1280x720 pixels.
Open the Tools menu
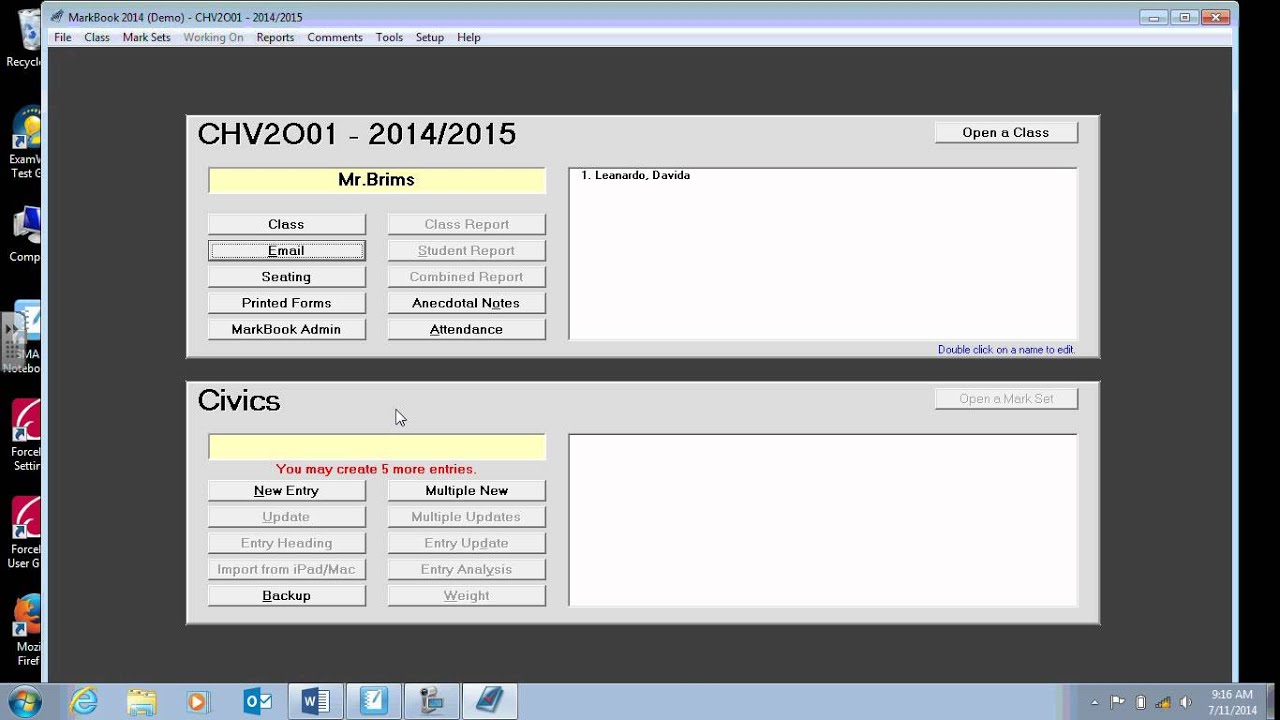389,37
